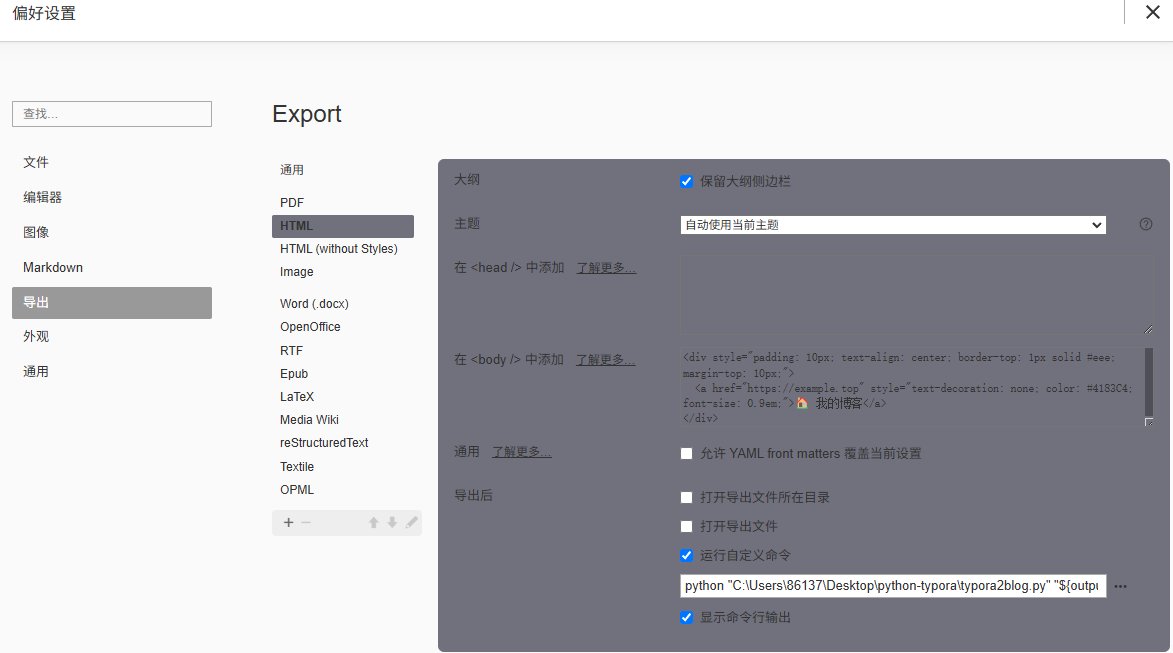Click the minus icon to remove export format
The height and width of the screenshot is (653, 1173).
(x=306, y=522)
